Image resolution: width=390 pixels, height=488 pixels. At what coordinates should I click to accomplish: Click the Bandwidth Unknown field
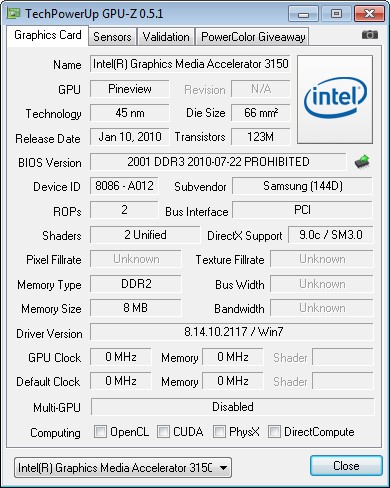322,308
